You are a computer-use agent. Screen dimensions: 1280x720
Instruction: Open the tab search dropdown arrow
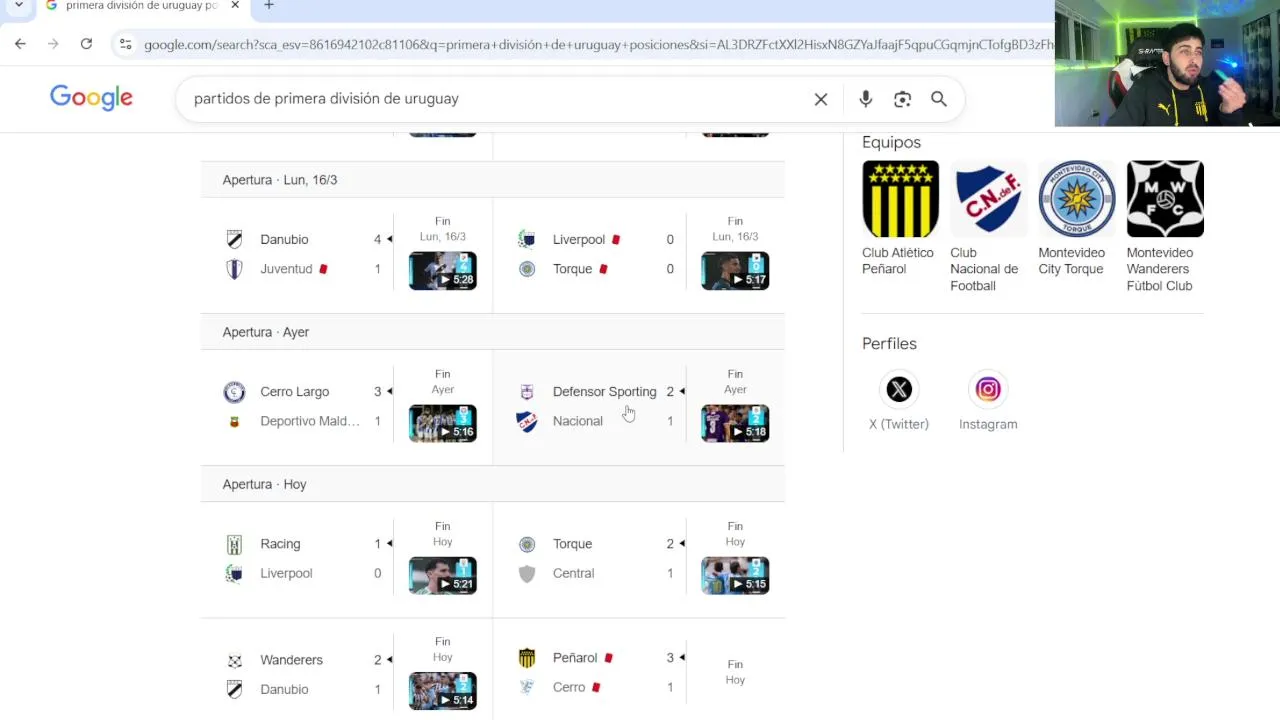18,6
